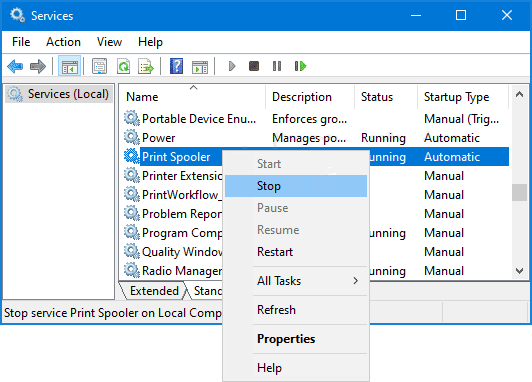Expand All Tasks submenu
This screenshot has height=382, width=532.
pyautogui.click(x=296, y=281)
